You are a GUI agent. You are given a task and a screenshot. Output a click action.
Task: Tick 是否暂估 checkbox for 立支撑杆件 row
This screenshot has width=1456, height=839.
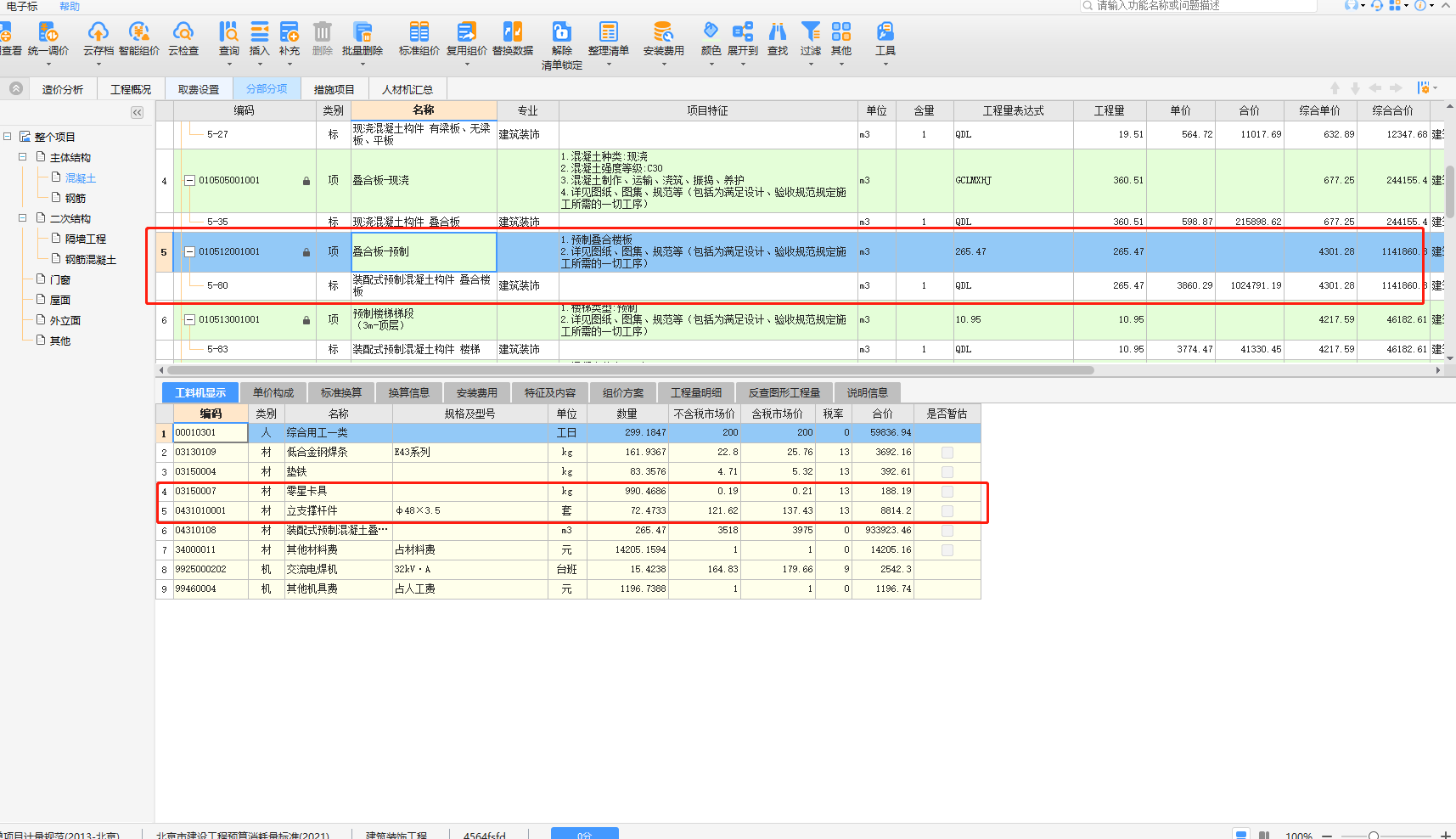(x=947, y=511)
